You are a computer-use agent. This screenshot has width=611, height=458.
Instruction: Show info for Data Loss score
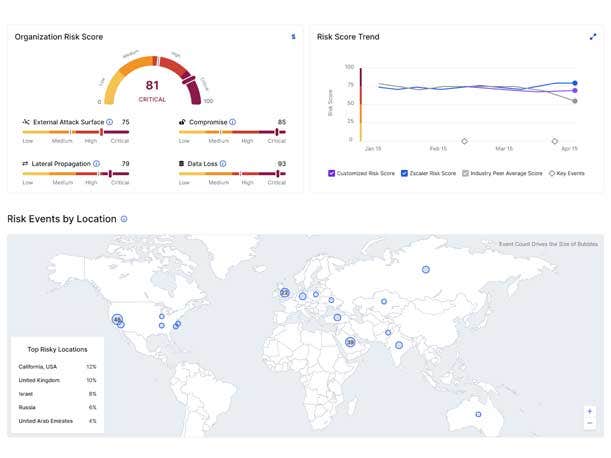coord(222,163)
